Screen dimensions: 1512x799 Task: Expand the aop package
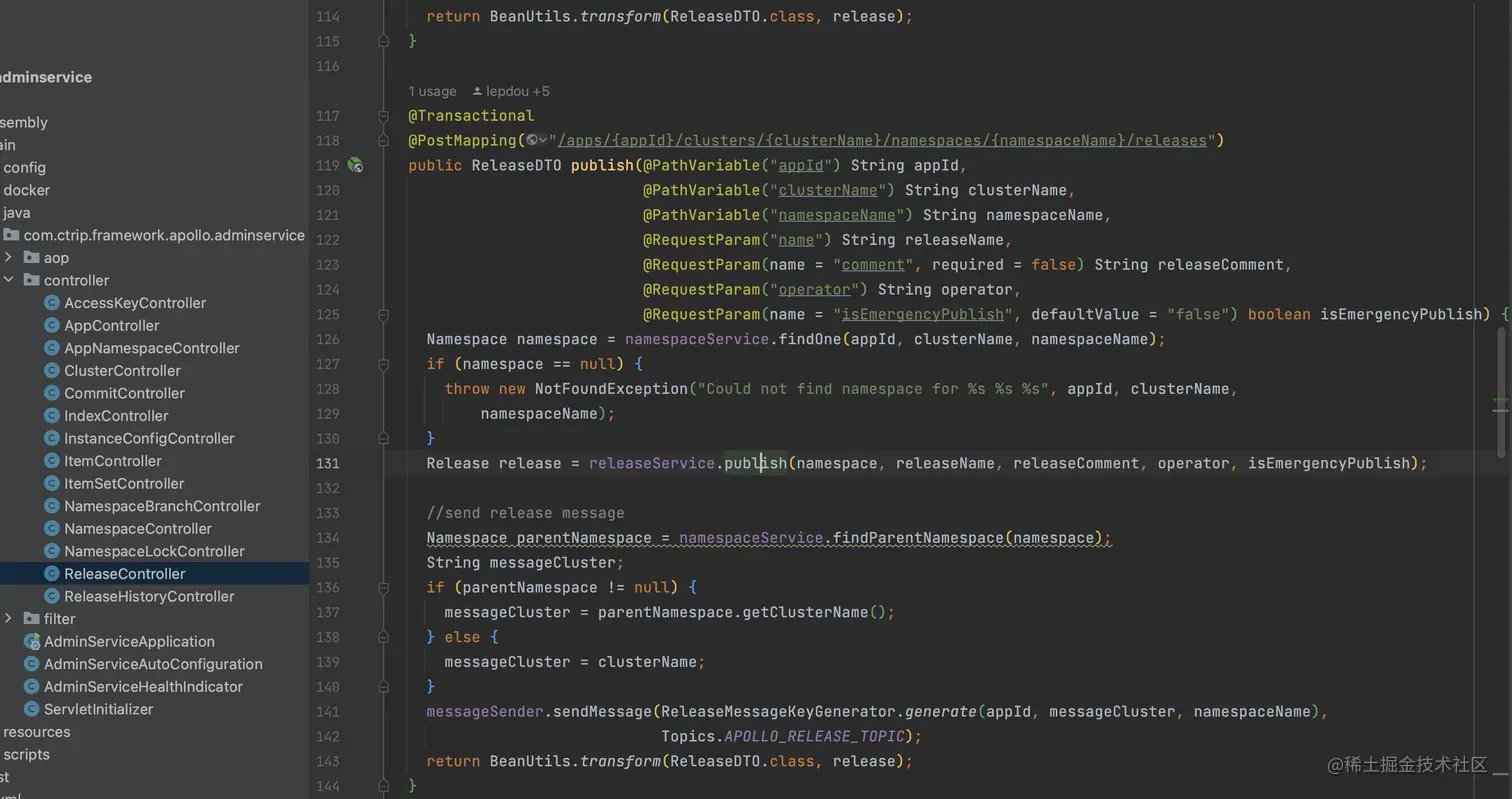pos(9,258)
